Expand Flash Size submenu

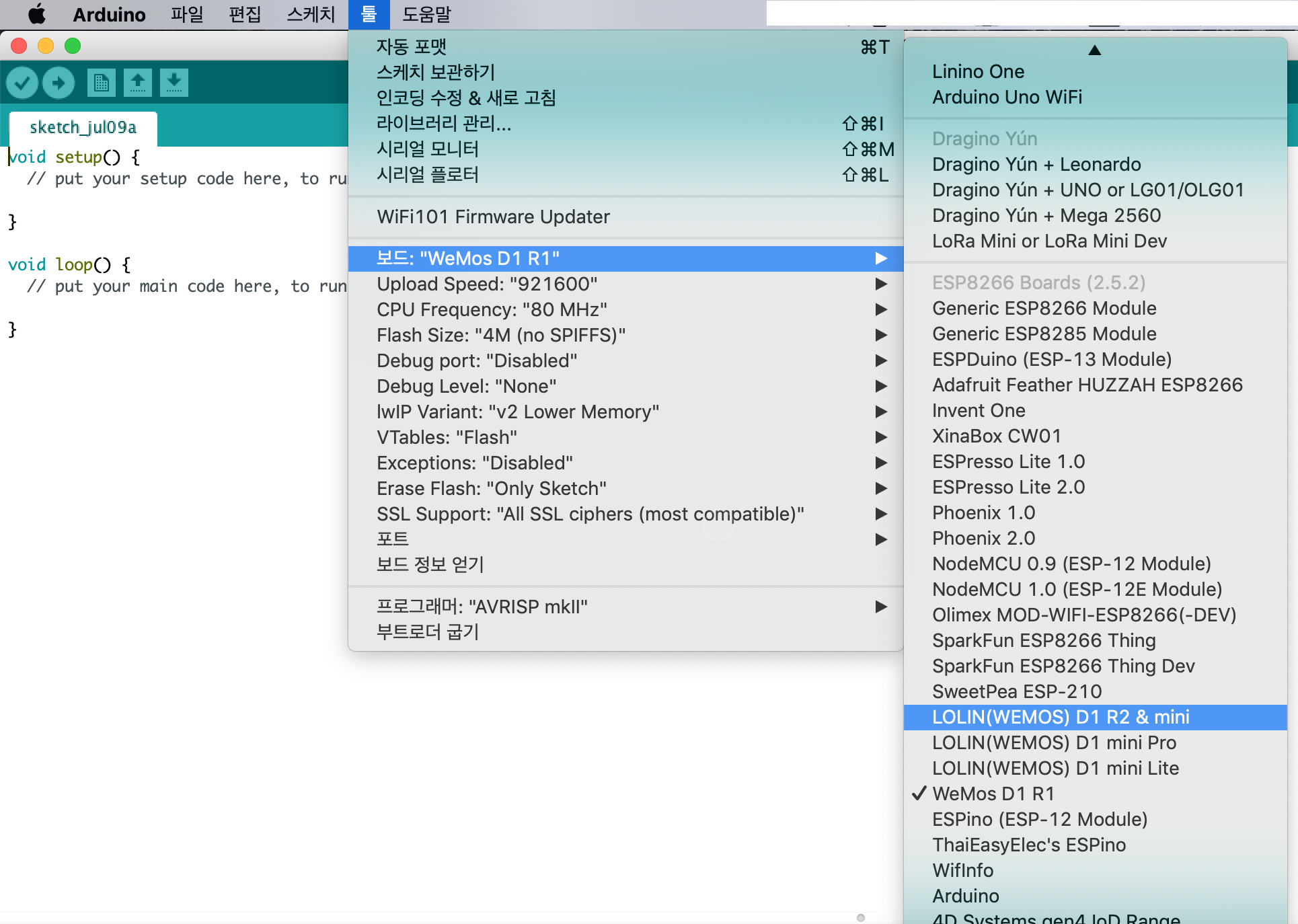[625, 335]
